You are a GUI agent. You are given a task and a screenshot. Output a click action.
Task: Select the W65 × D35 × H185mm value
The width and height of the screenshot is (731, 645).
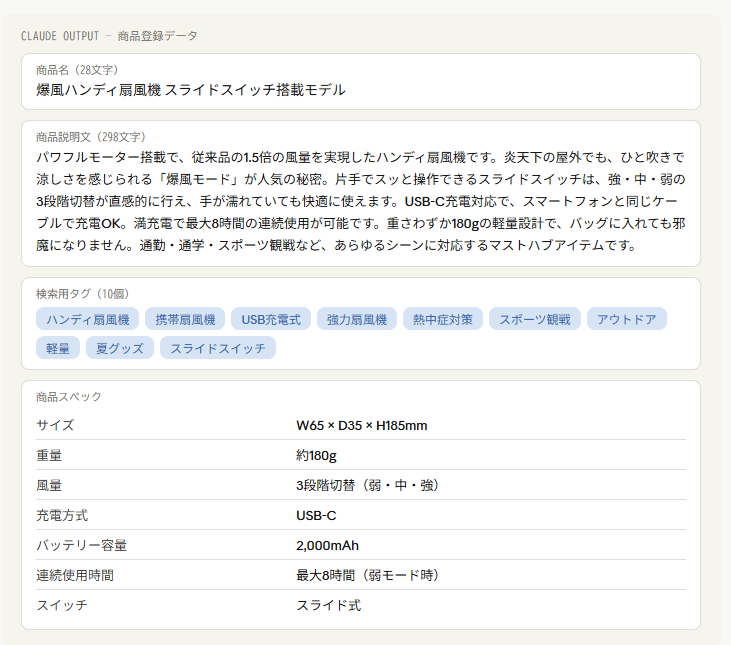[x=362, y=425]
